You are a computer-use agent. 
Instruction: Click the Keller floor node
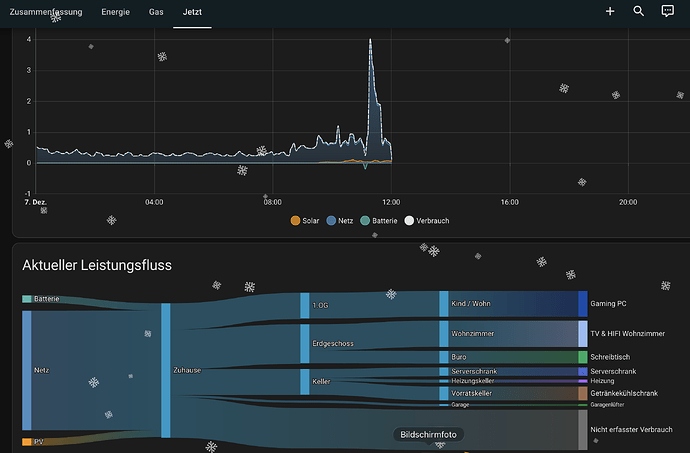tap(305, 381)
